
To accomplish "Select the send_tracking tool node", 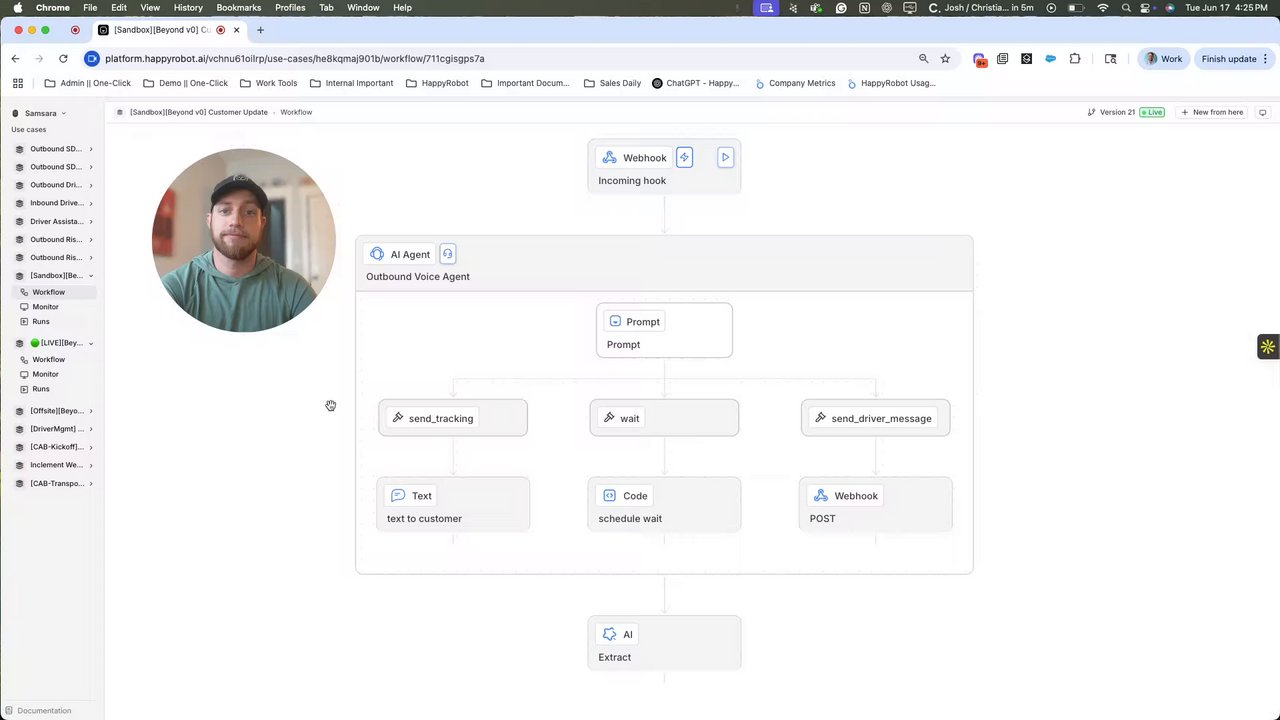I will click(x=453, y=418).
